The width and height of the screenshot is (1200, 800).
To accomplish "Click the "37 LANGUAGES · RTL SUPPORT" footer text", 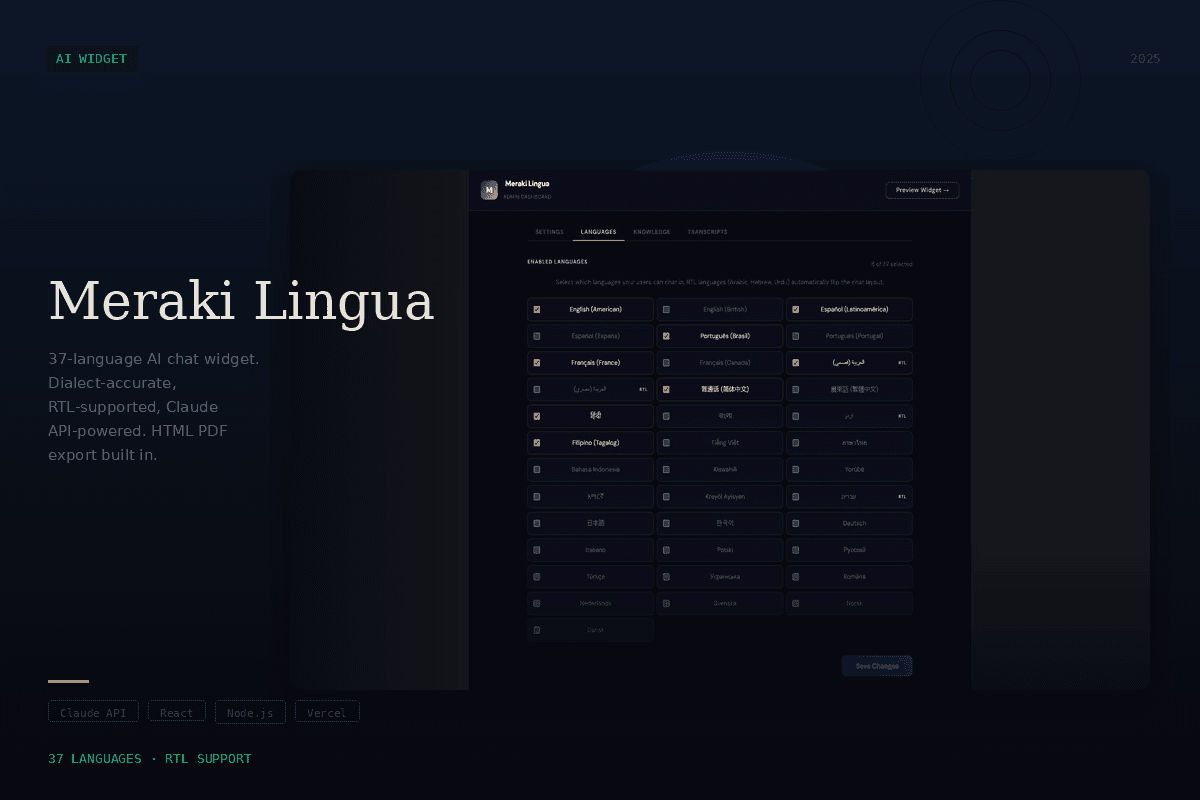I will [150, 759].
